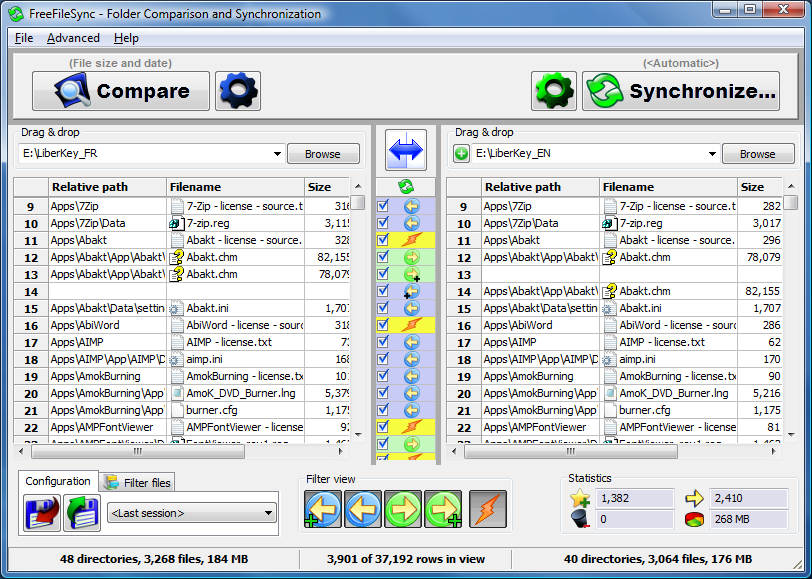Uncheck the checkbox for row 14

[x=383, y=291]
